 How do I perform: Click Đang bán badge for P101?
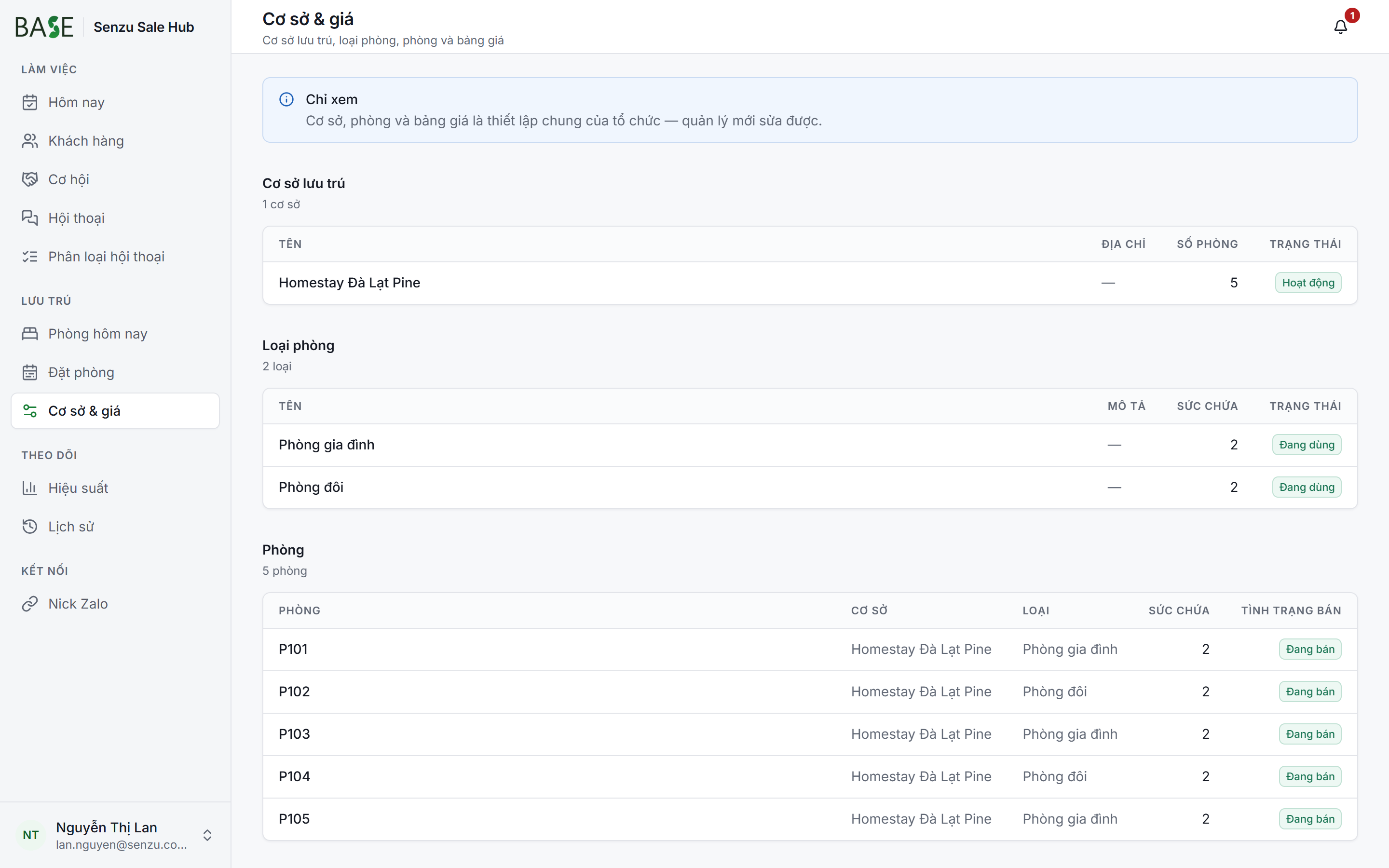(1310, 649)
